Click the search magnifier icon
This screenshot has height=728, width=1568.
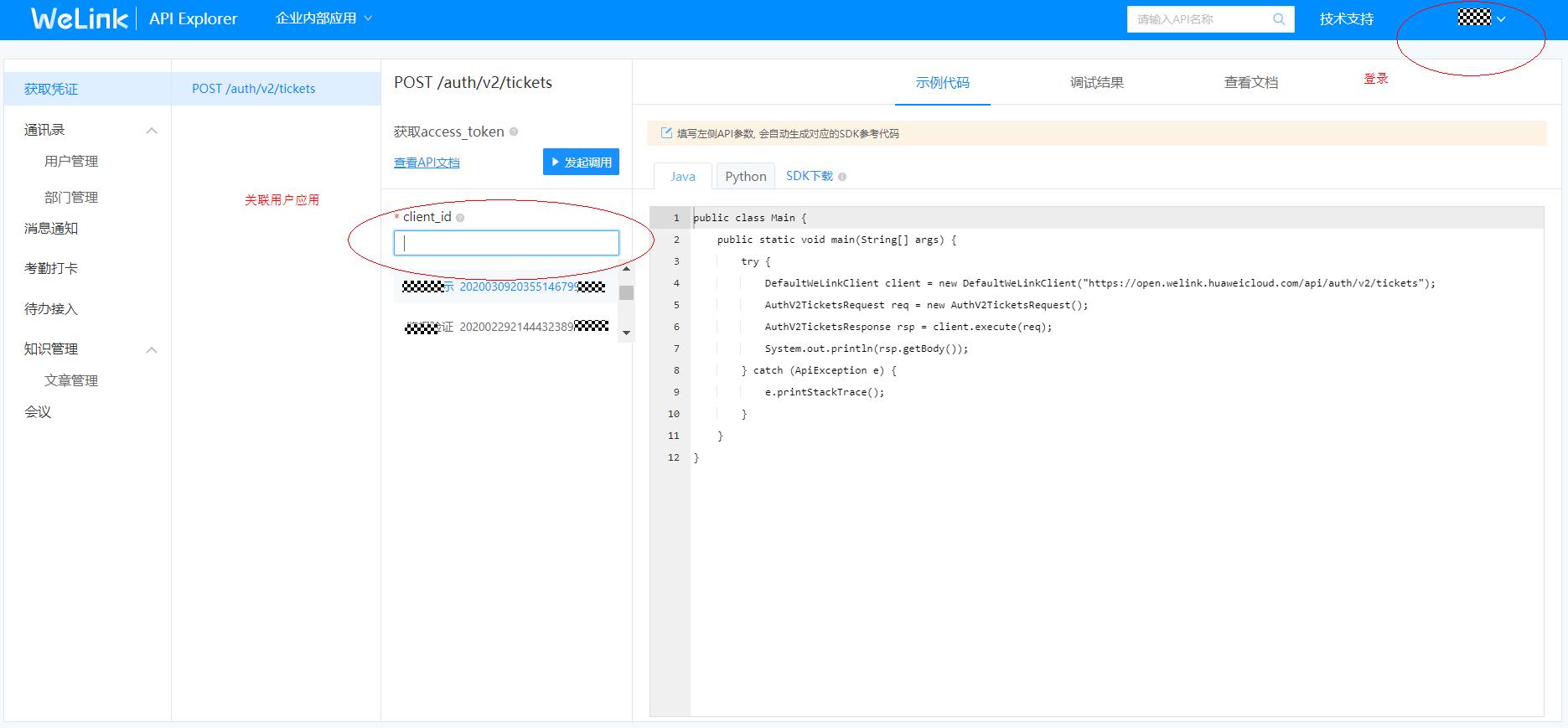pyautogui.click(x=1279, y=19)
